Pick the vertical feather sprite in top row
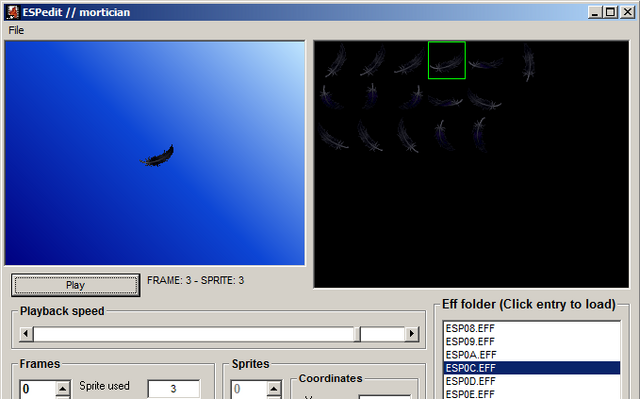The width and height of the screenshot is (640, 399). [529, 62]
